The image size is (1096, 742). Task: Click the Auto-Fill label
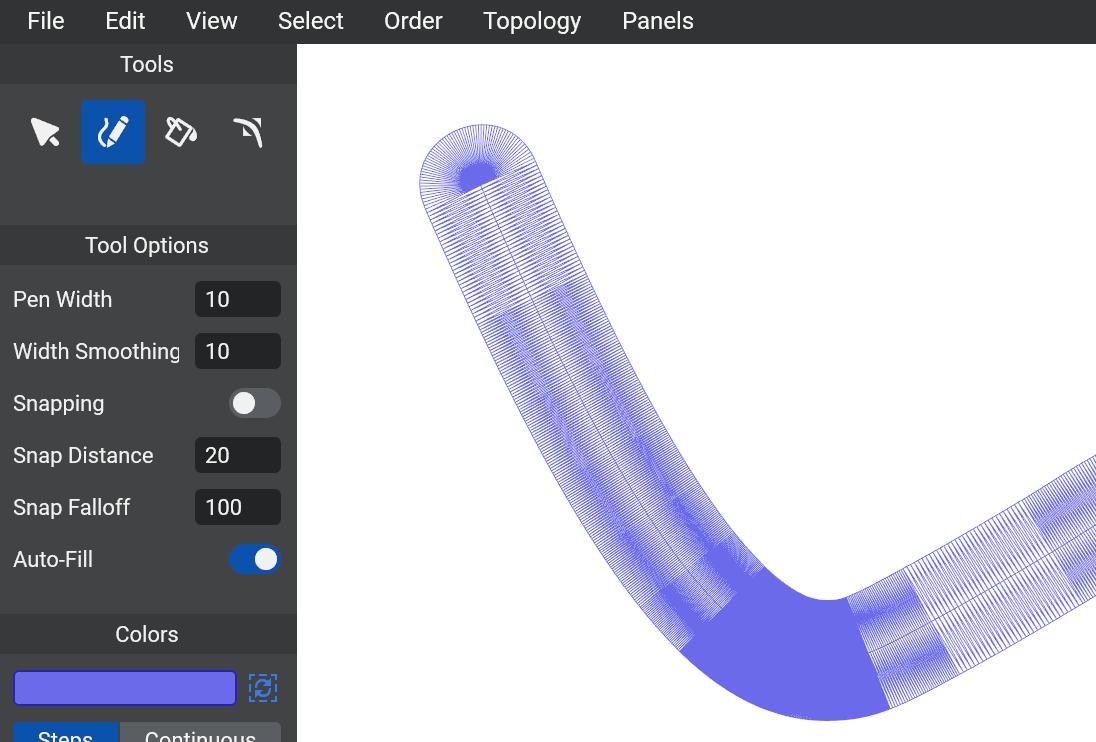53,559
